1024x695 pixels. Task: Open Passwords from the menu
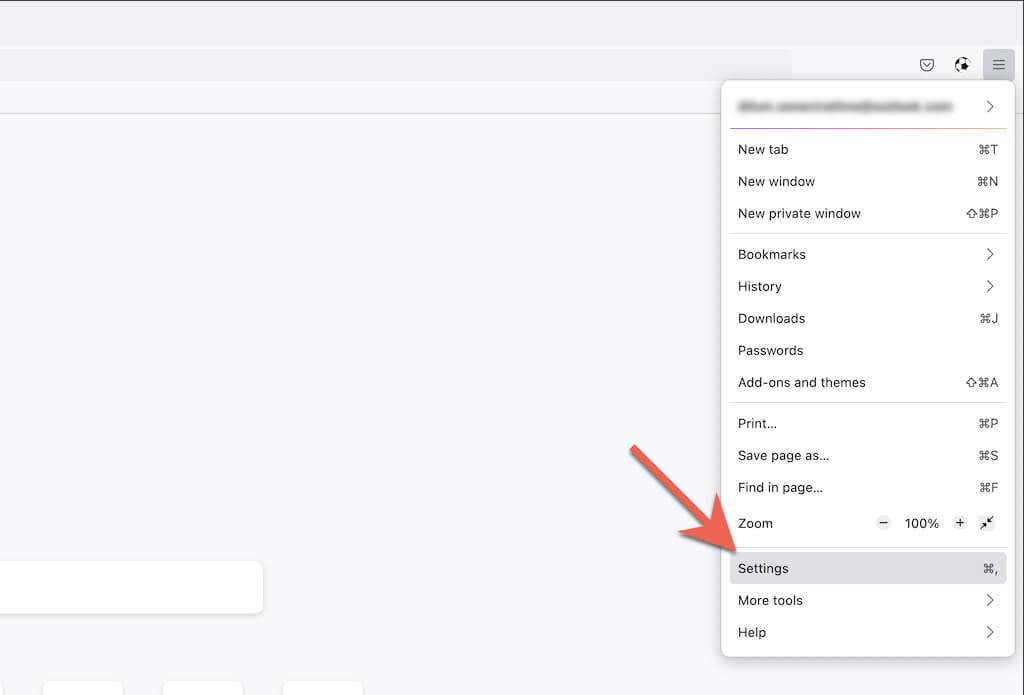(x=867, y=350)
